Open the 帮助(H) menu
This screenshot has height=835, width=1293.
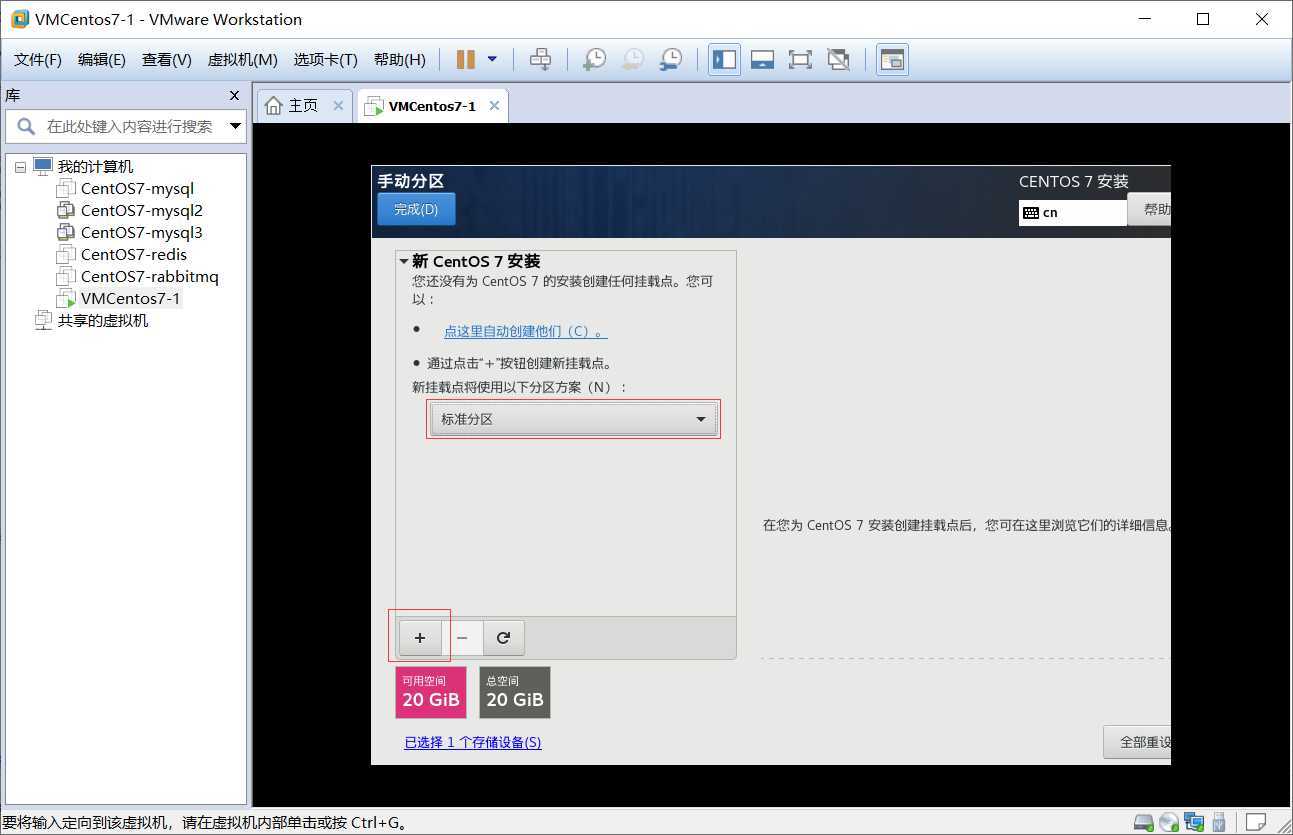point(400,60)
